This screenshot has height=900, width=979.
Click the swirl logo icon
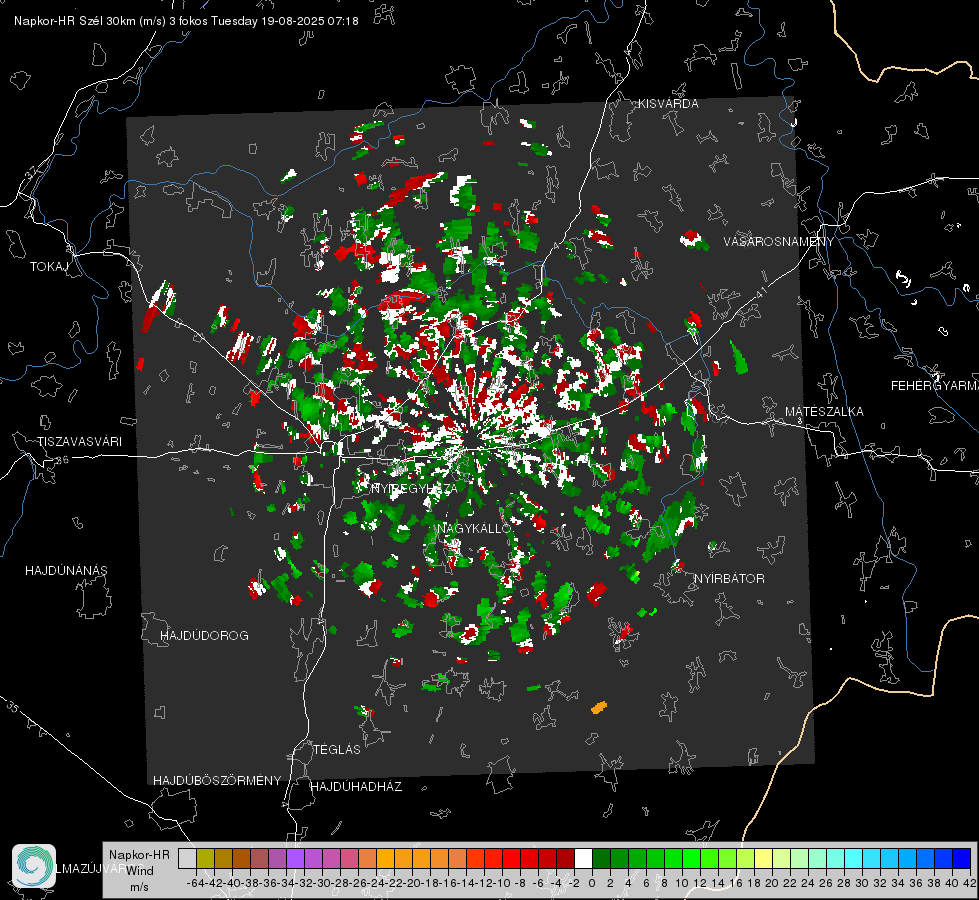pyautogui.click(x=34, y=866)
